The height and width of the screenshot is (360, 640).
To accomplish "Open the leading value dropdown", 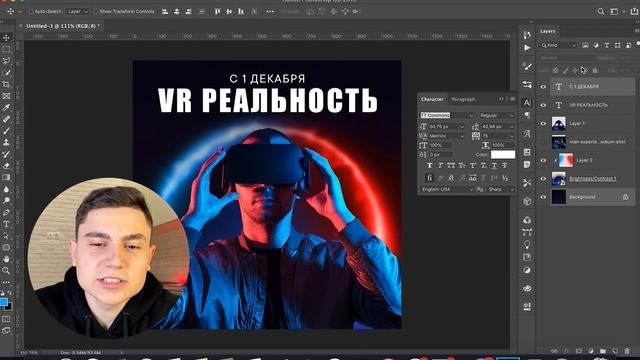I will pyautogui.click(x=512, y=127).
